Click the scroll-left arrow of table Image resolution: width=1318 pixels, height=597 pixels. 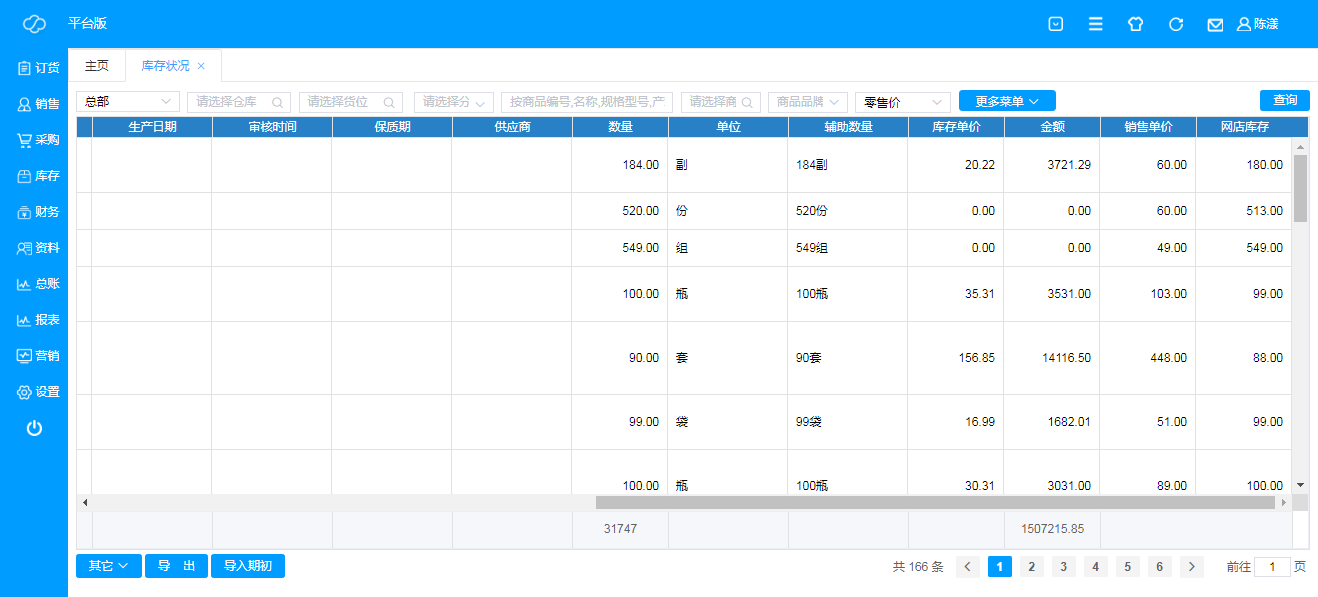85,503
